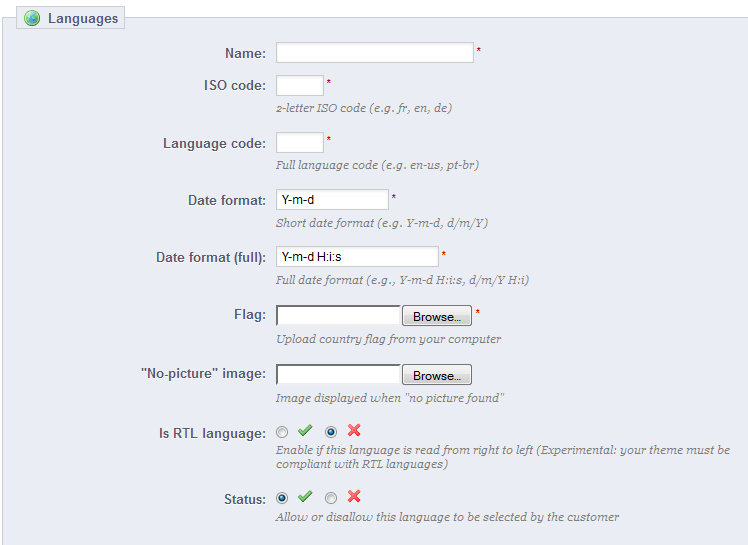Edit the Date format (full) field
This screenshot has width=748, height=545.
point(357,257)
